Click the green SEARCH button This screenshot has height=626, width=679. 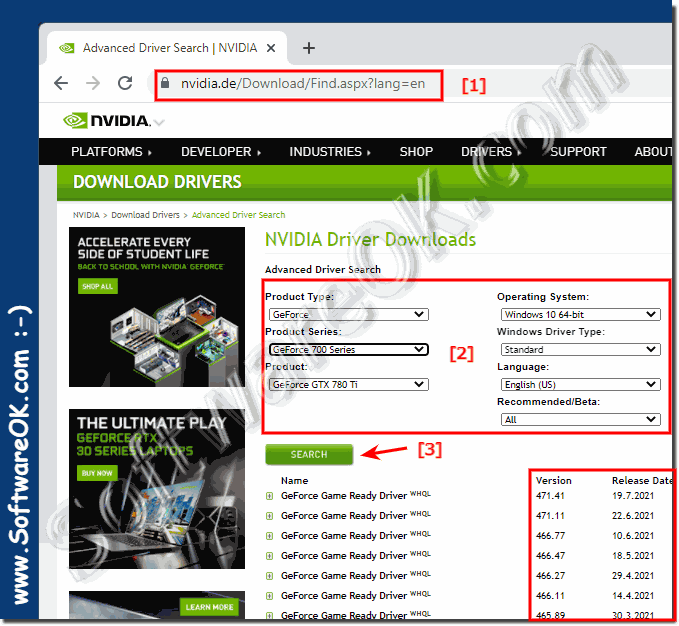pyautogui.click(x=309, y=455)
